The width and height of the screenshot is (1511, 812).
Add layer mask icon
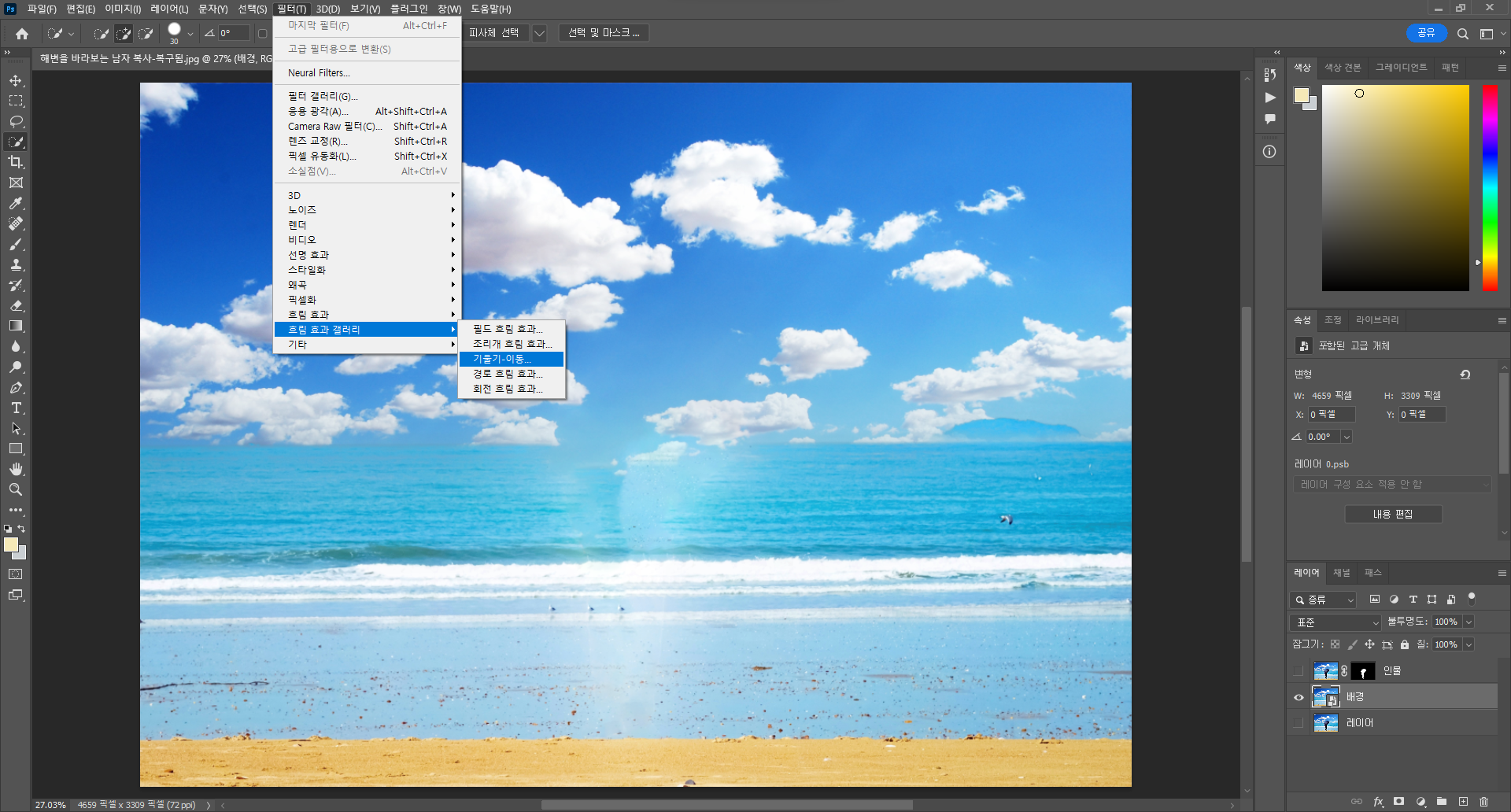pyautogui.click(x=1398, y=802)
